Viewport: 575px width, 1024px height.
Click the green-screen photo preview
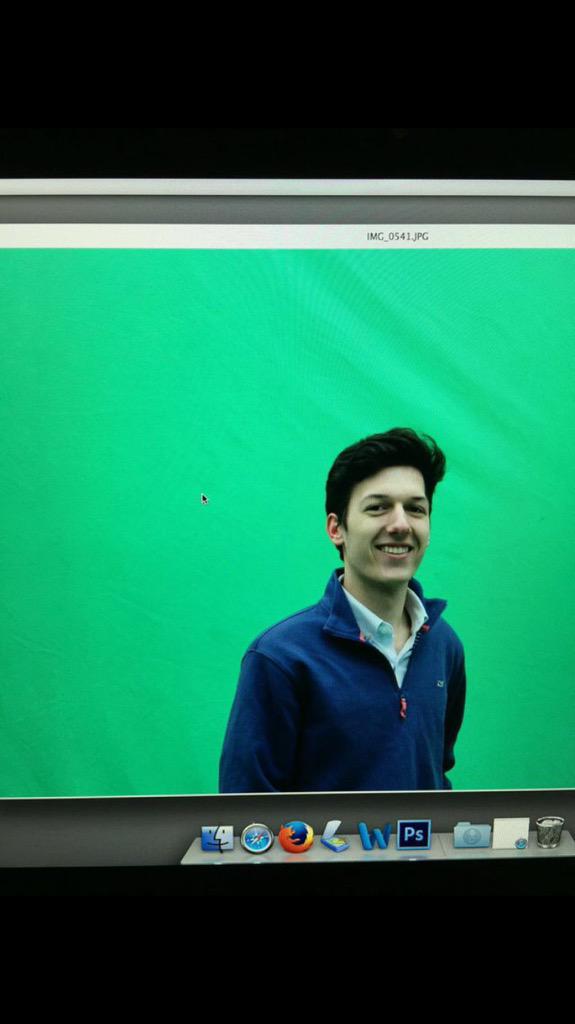tap(288, 523)
